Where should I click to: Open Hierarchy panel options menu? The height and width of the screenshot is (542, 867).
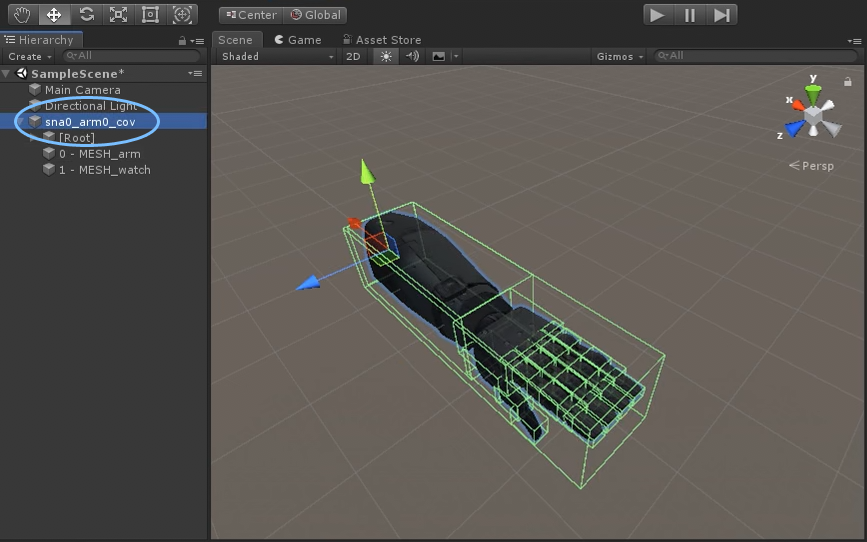(197, 41)
